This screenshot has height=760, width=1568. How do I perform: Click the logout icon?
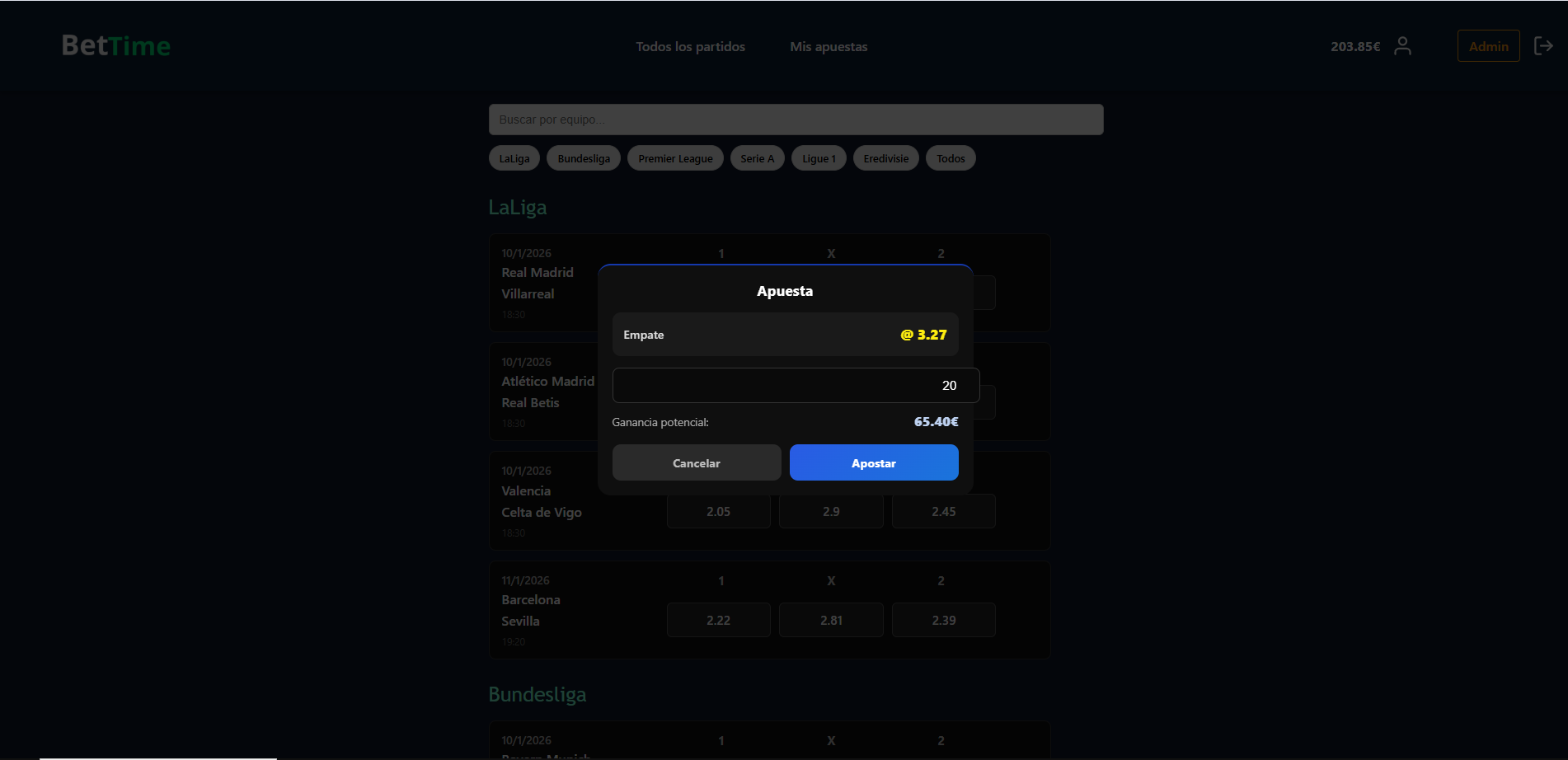[1543, 46]
